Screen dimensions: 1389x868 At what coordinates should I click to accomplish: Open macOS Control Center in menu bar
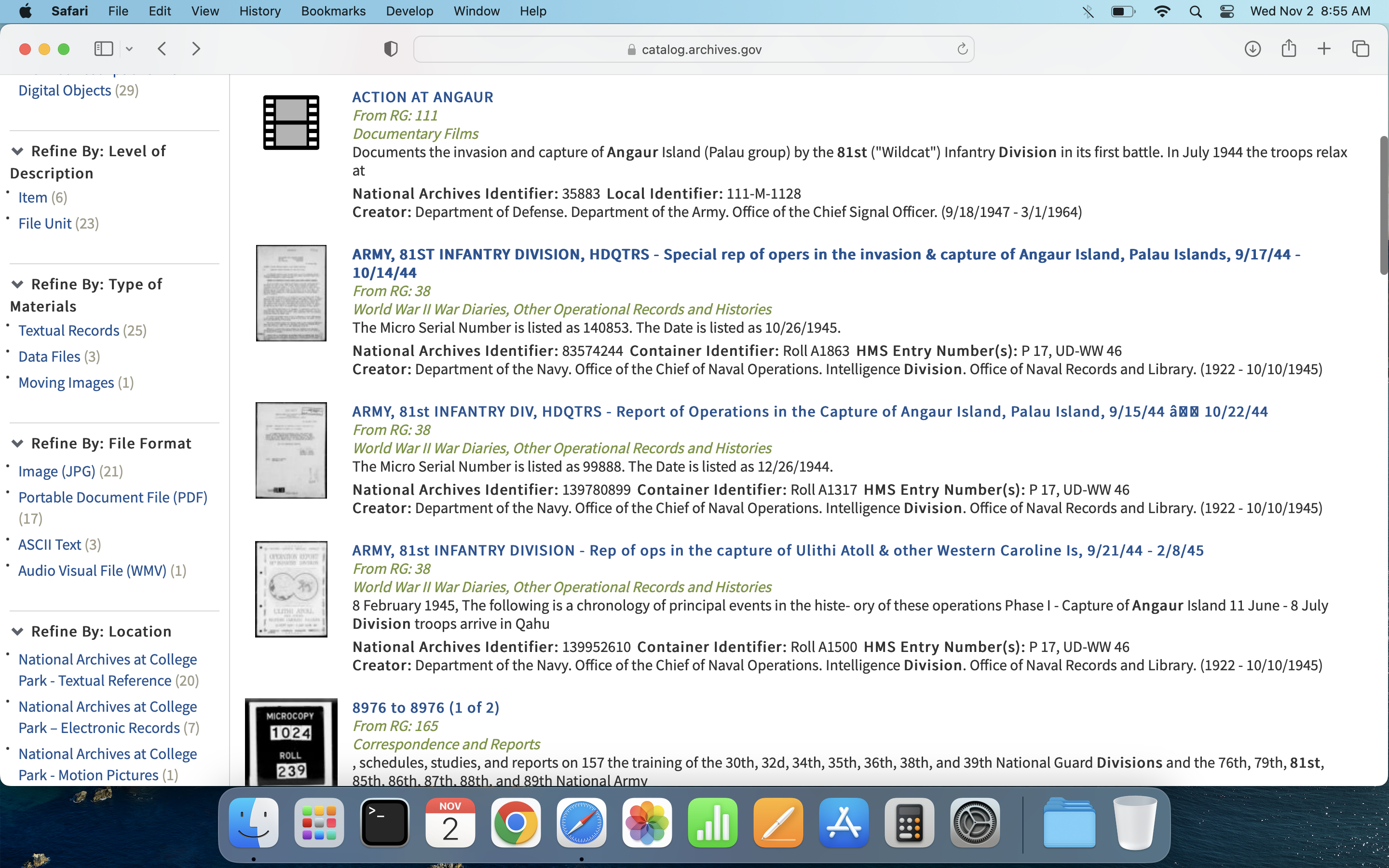pyautogui.click(x=1226, y=12)
